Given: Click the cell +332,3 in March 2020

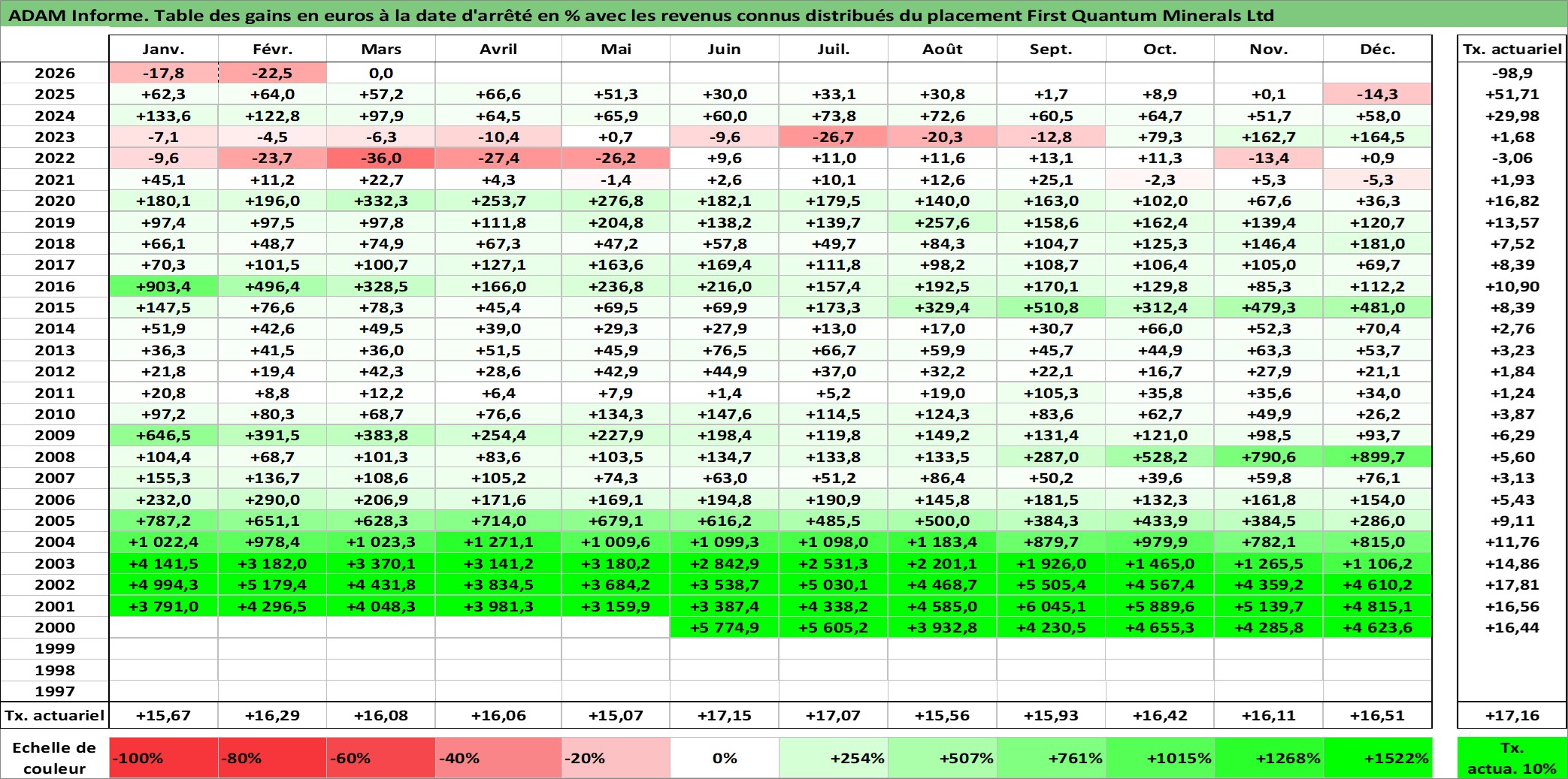Looking at the screenshot, I should pos(381,201).
